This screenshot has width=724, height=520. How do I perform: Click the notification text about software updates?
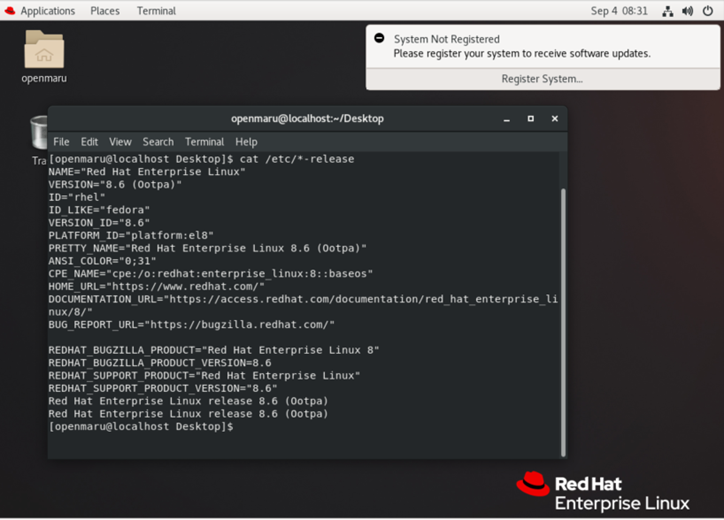click(522, 54)
